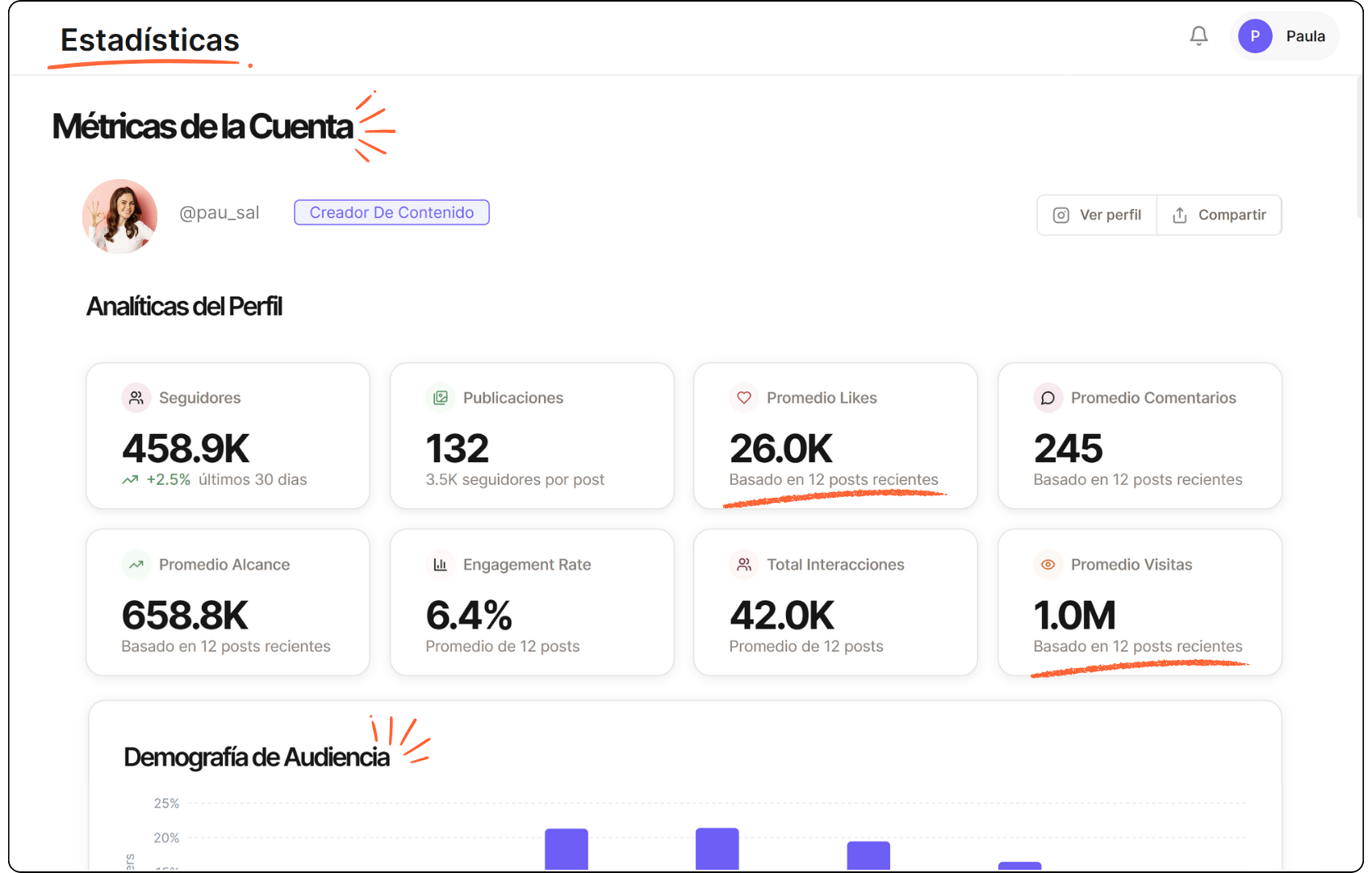Click the Engagement Rate bar chart icon
This screenshot has height=873, width=1372.
441,565
